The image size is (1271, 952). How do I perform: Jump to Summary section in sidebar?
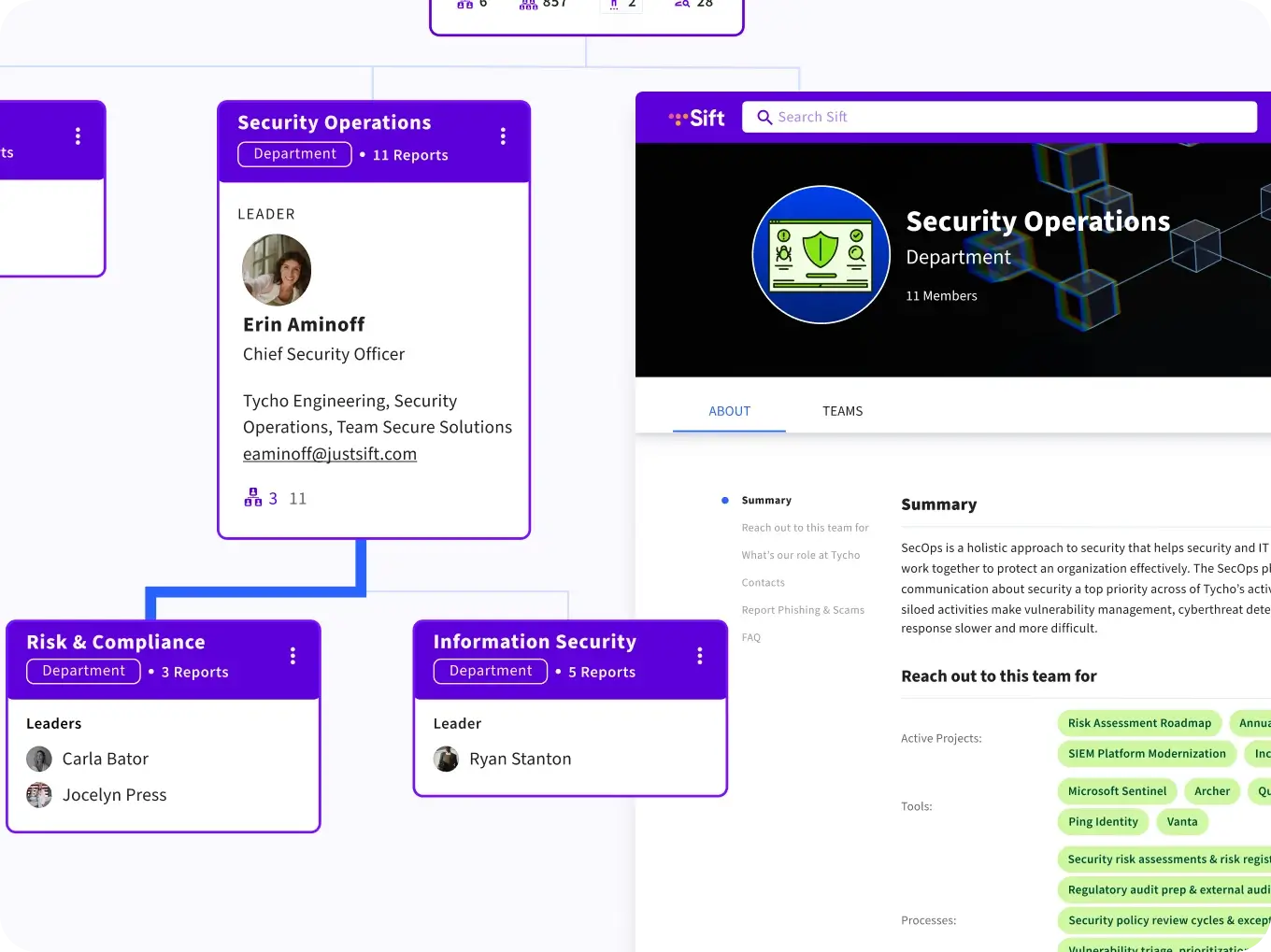tap(766, 501)
